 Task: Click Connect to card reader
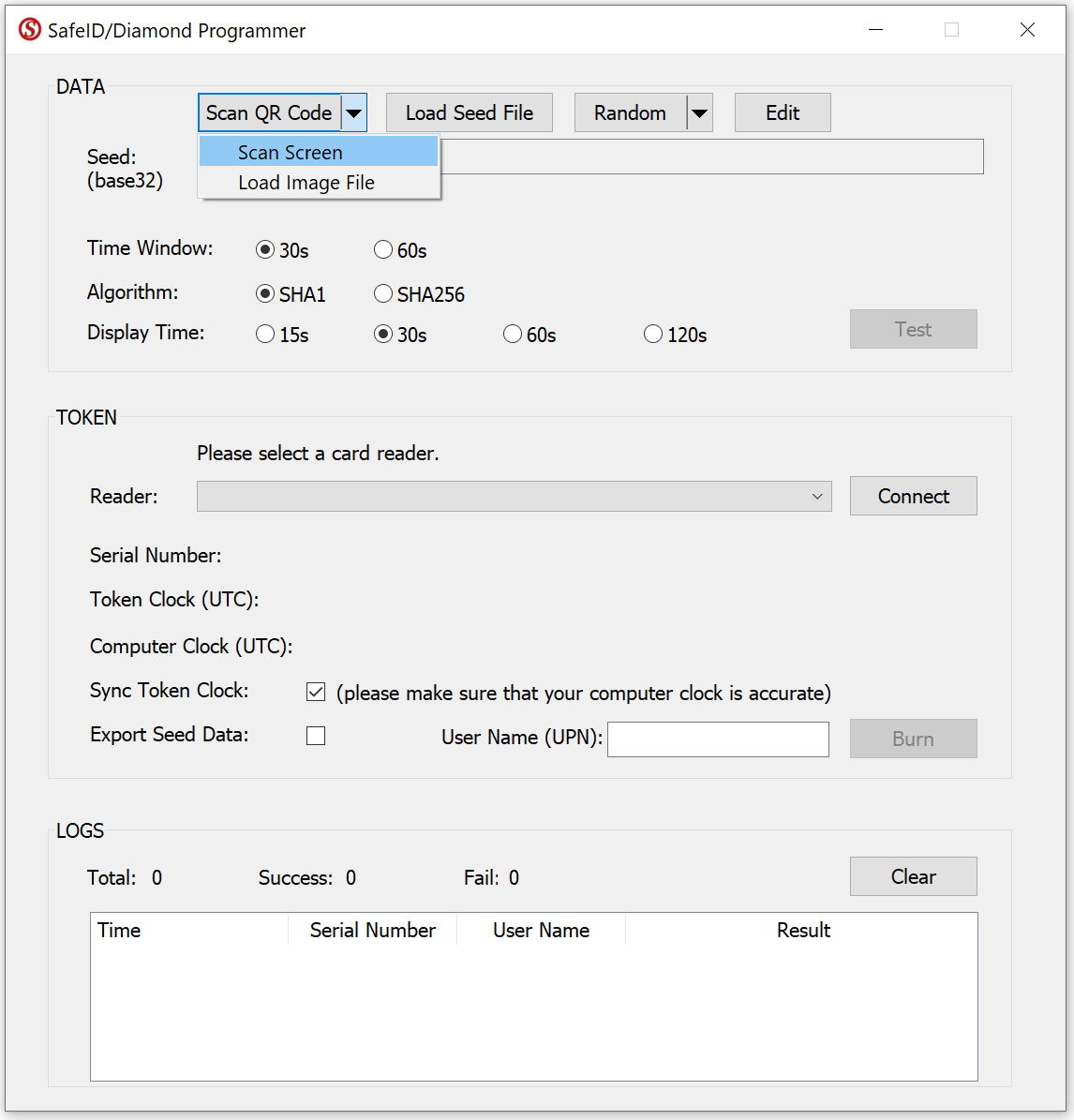tap(913, 497)
